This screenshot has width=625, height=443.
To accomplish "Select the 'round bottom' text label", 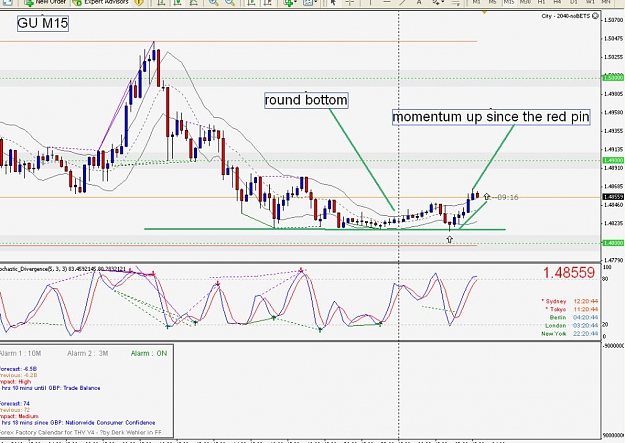I will 306,100.
